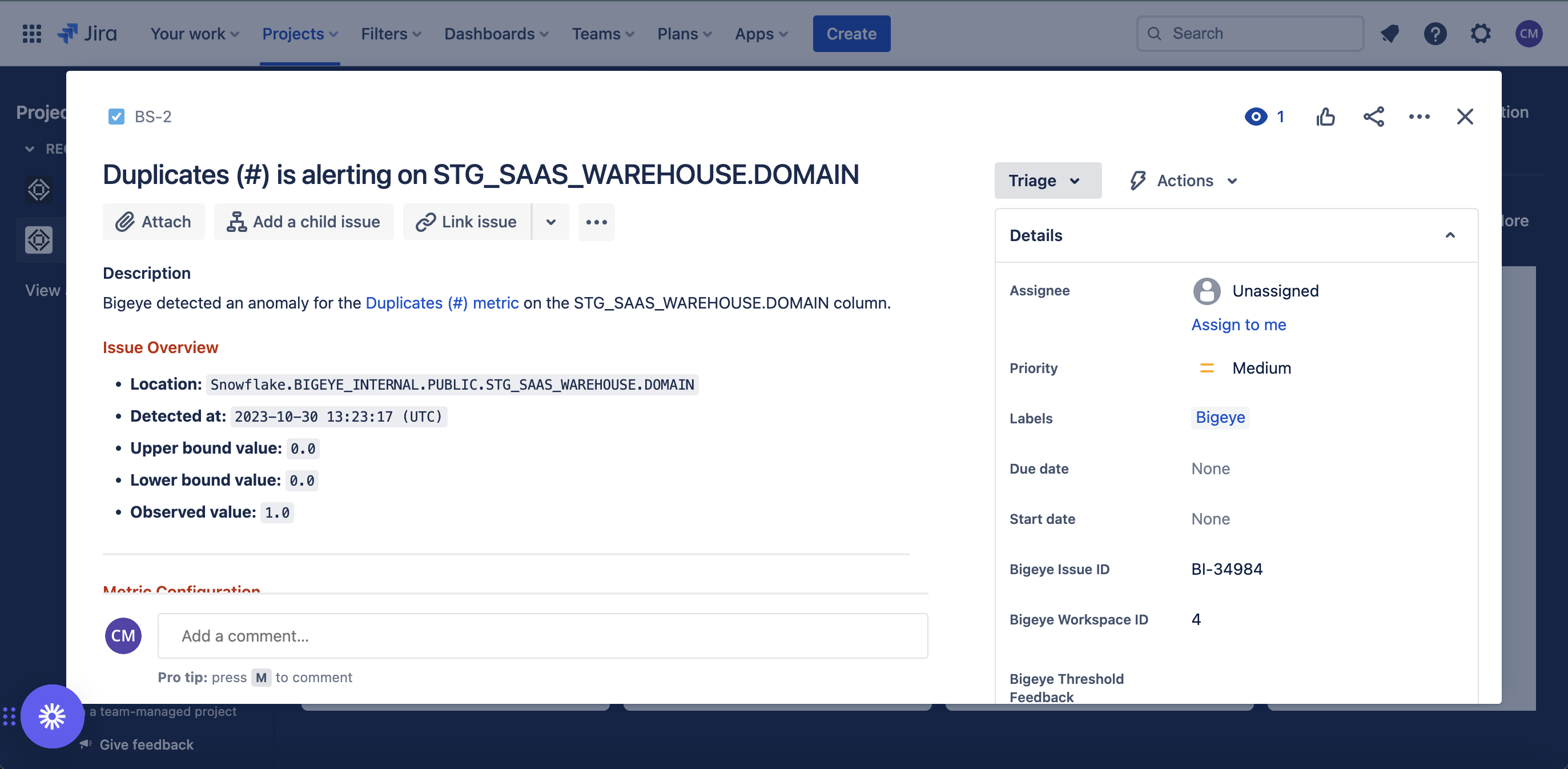Screen dimensions: 1568x769
Task: Open the Dashboards menu
Action: [x=496, y=34]
